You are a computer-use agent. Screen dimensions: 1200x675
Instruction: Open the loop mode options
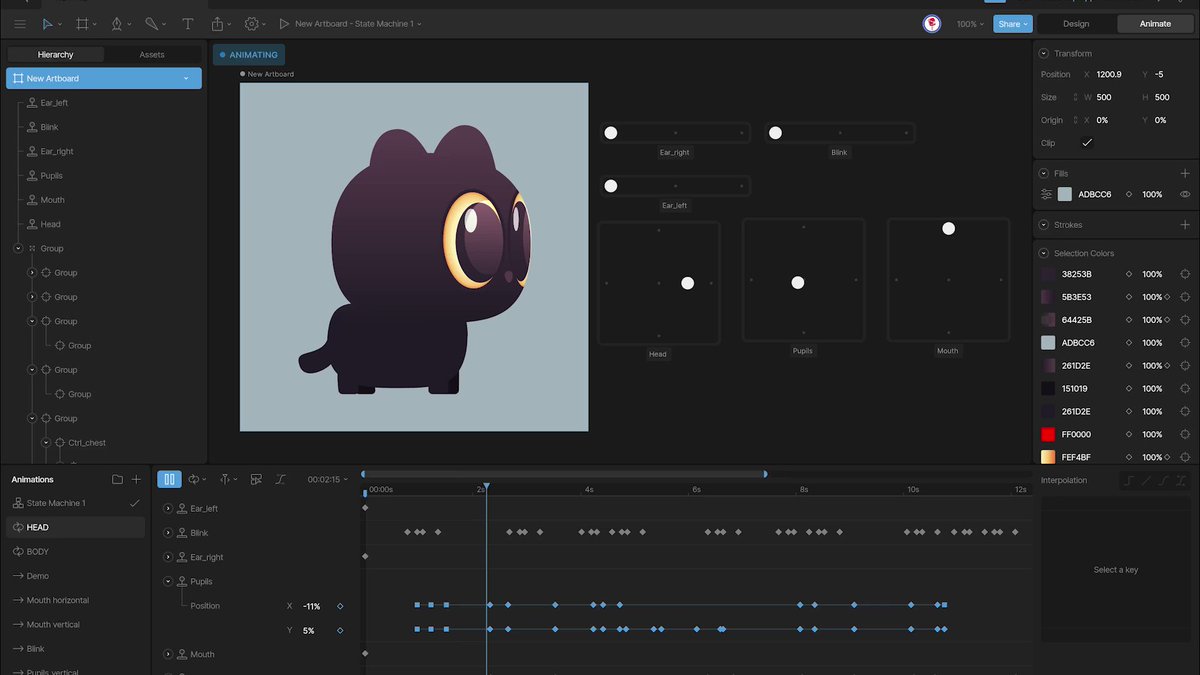tap(195, 479)
